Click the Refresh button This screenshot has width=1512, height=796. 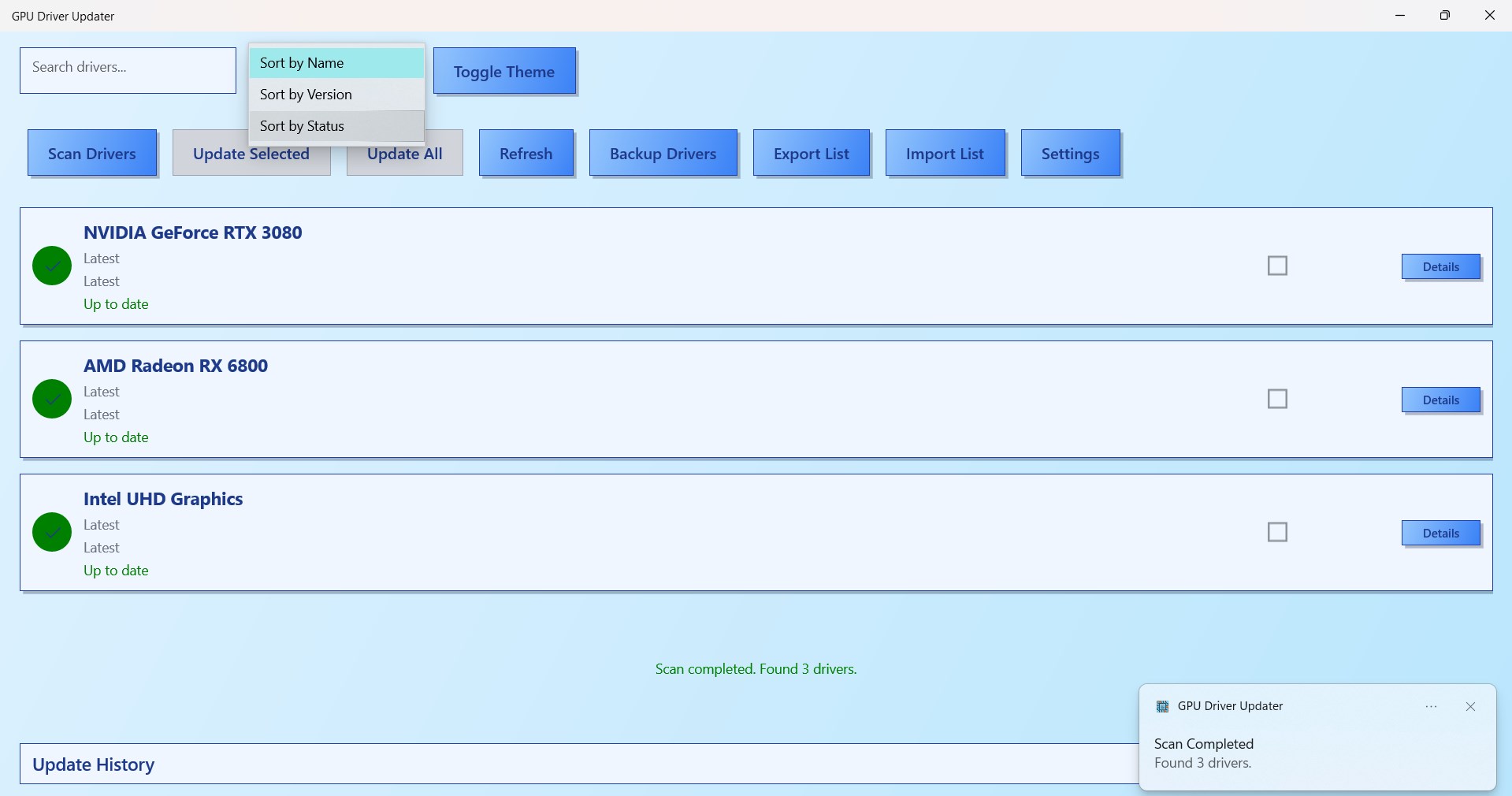coord(526,153)
